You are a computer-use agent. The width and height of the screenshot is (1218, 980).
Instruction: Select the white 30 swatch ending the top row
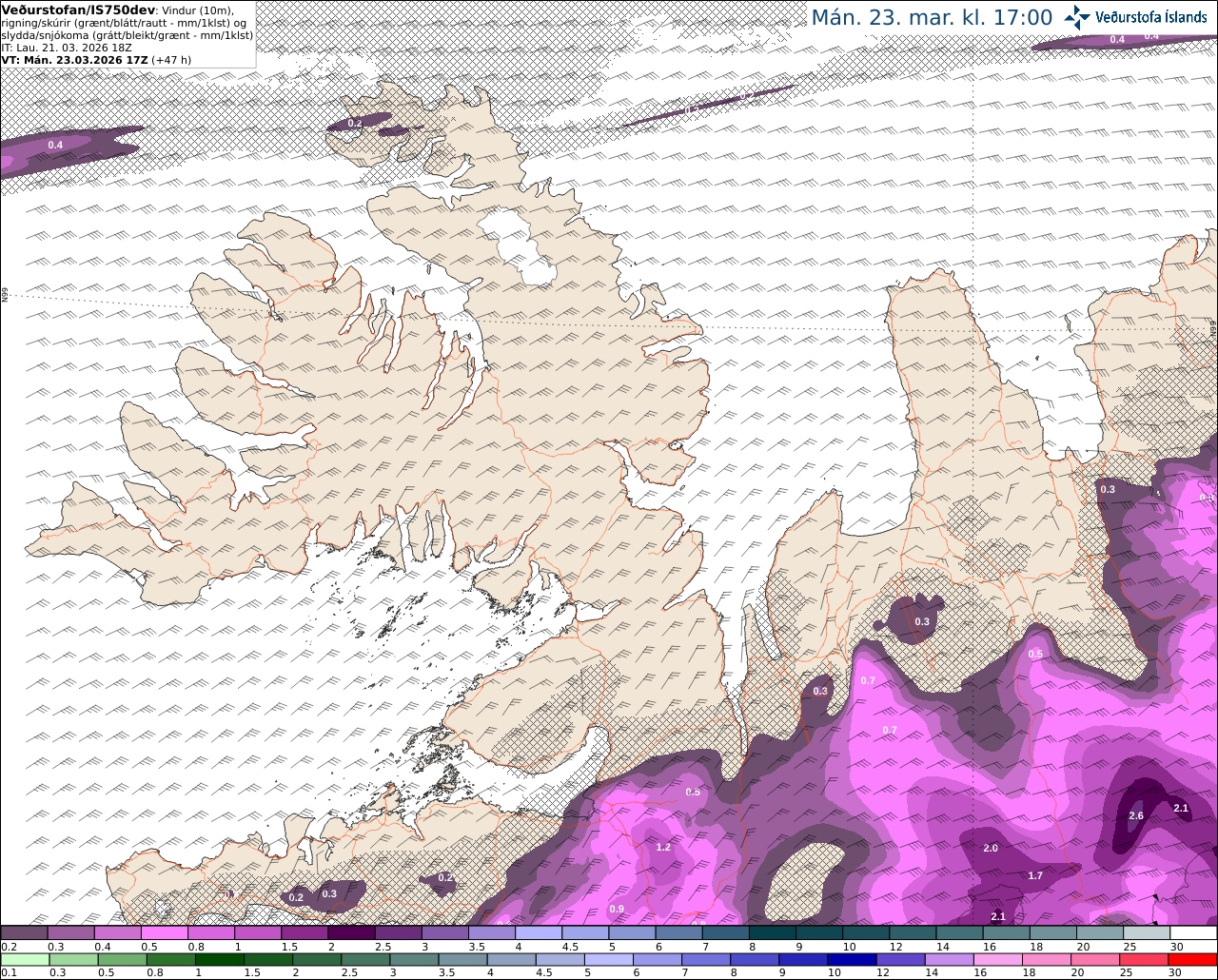(x=1194, y=933)
